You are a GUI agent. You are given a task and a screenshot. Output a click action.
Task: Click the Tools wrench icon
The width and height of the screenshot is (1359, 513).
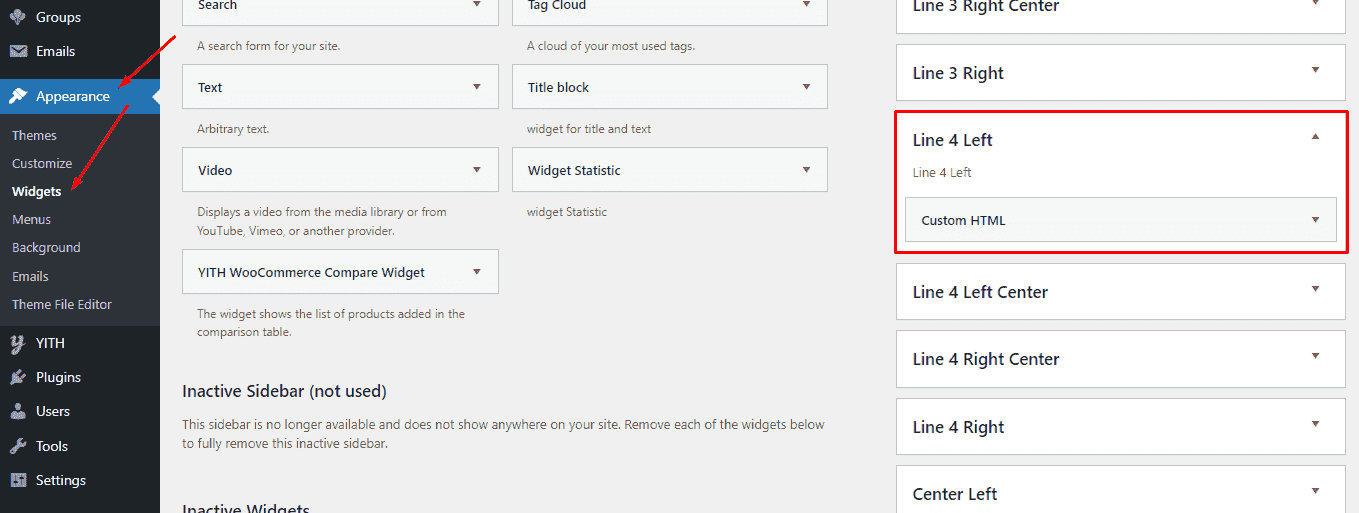(18, 446)
